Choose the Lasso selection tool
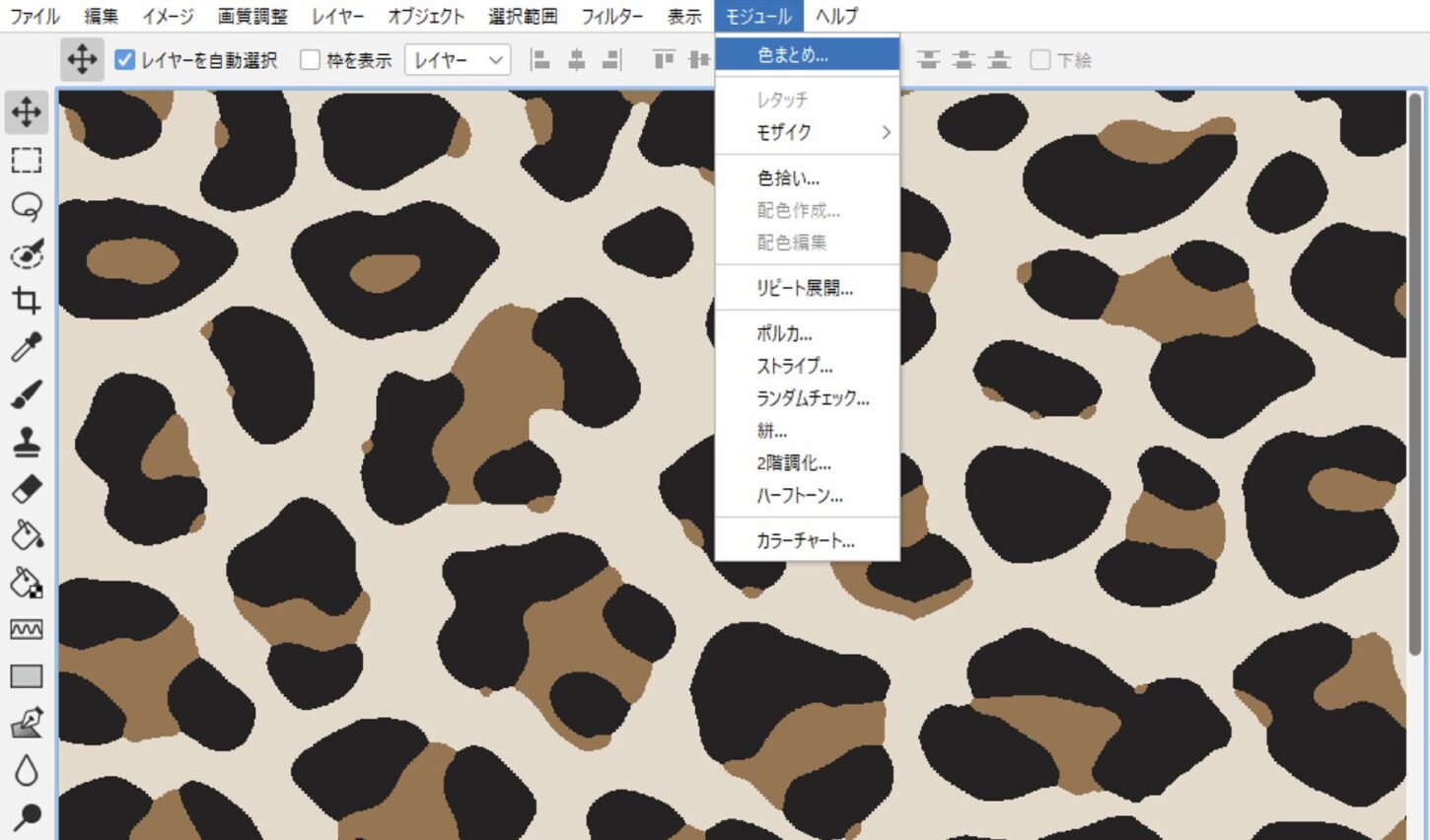This screenshot has height=840, width=1430. (27, 206)
